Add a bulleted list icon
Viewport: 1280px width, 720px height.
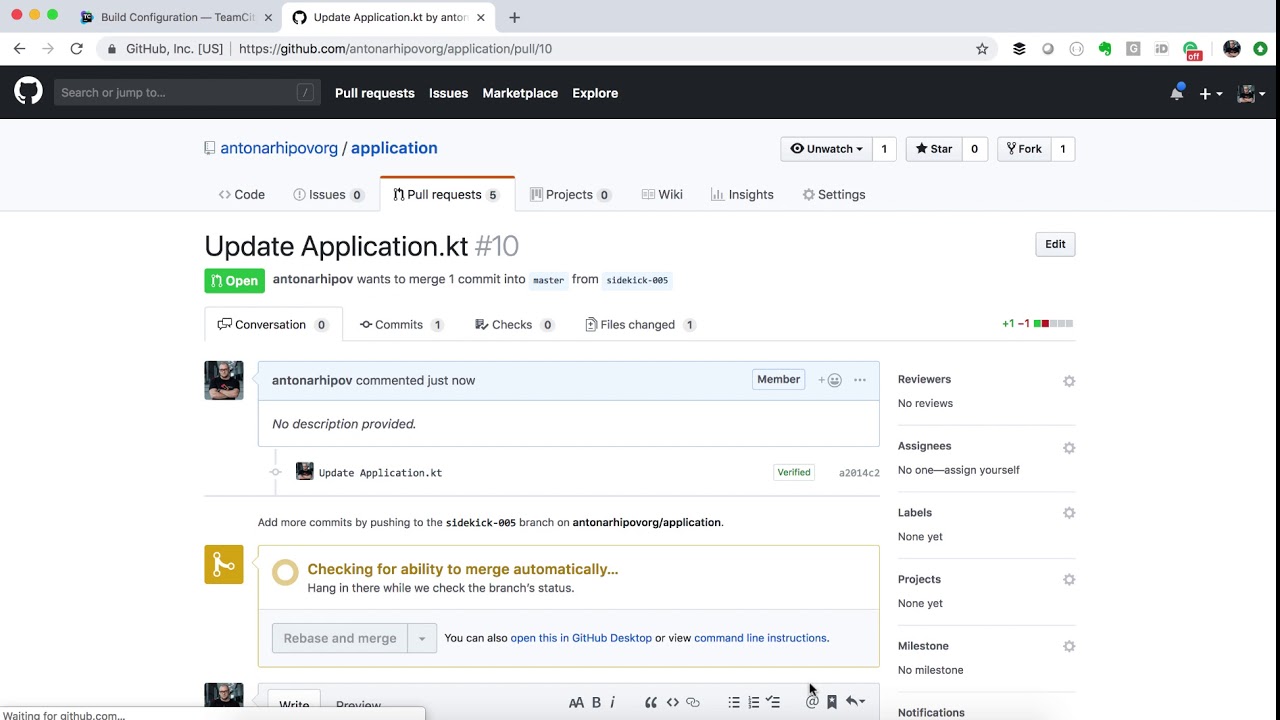pos(734,702)
